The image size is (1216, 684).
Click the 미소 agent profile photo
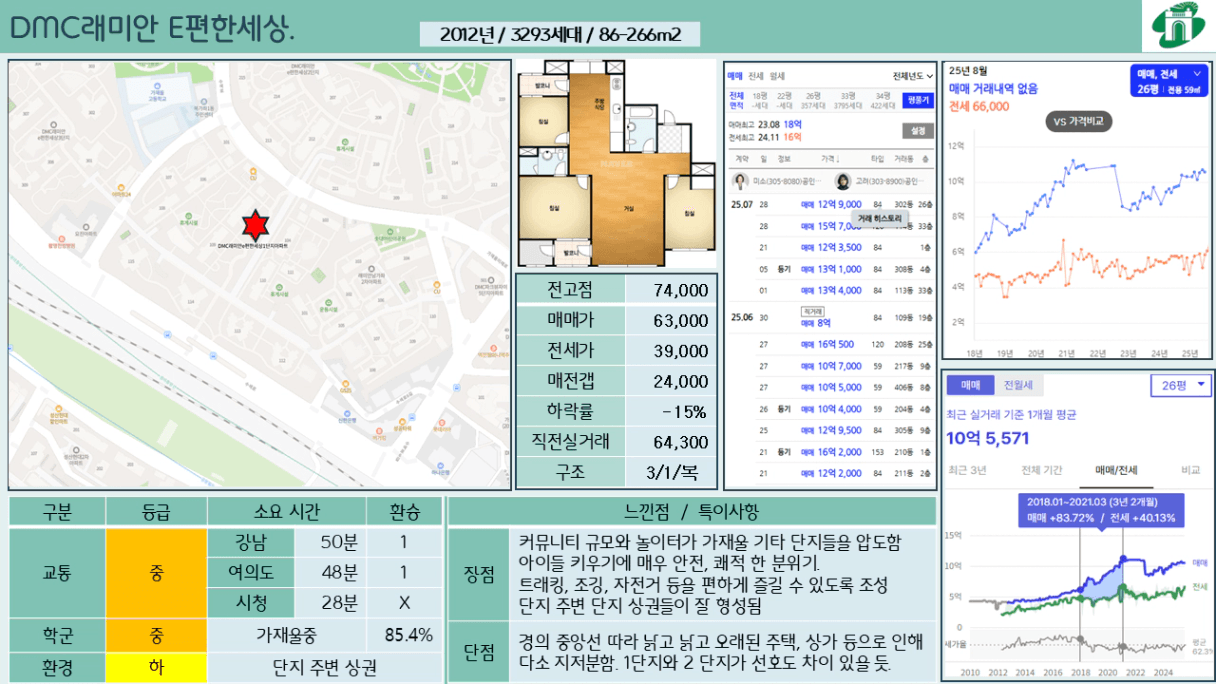(741, 181)
